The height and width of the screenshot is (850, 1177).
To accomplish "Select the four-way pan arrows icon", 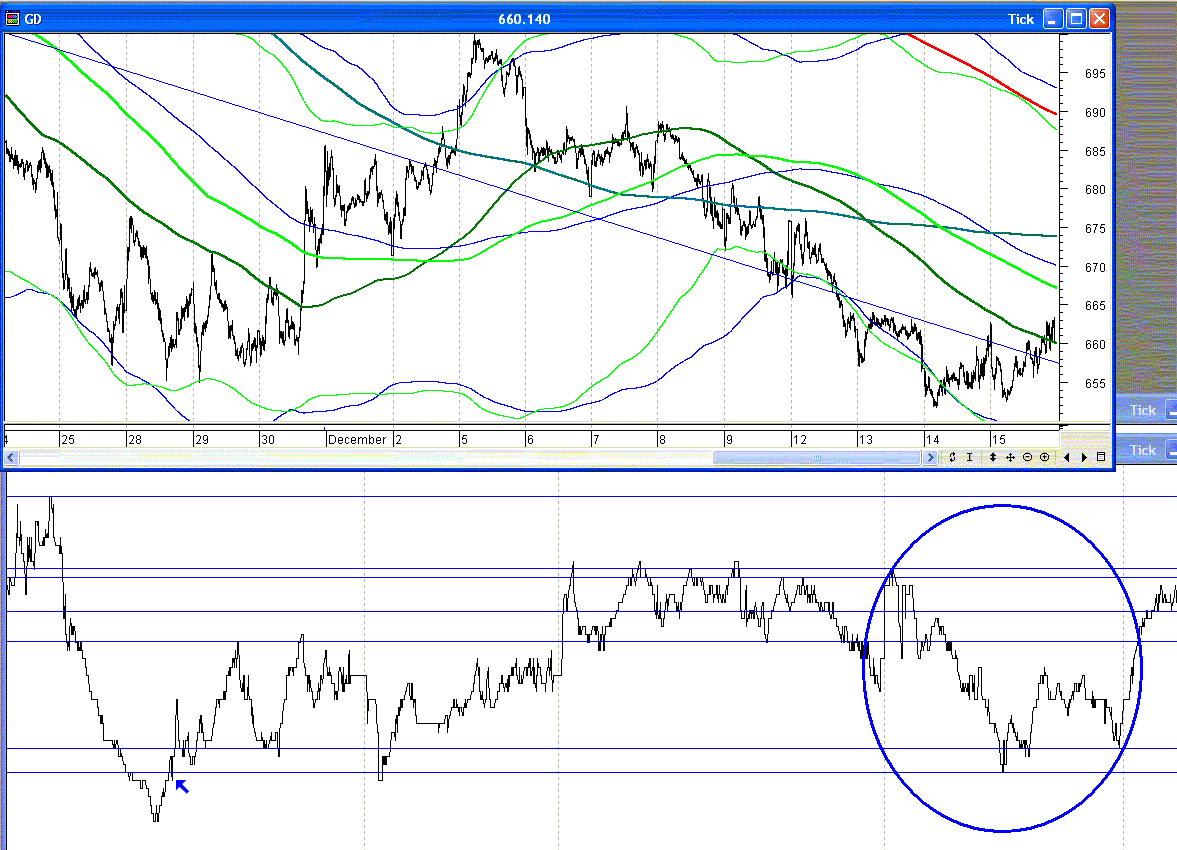I will (x=1010, y=457).
